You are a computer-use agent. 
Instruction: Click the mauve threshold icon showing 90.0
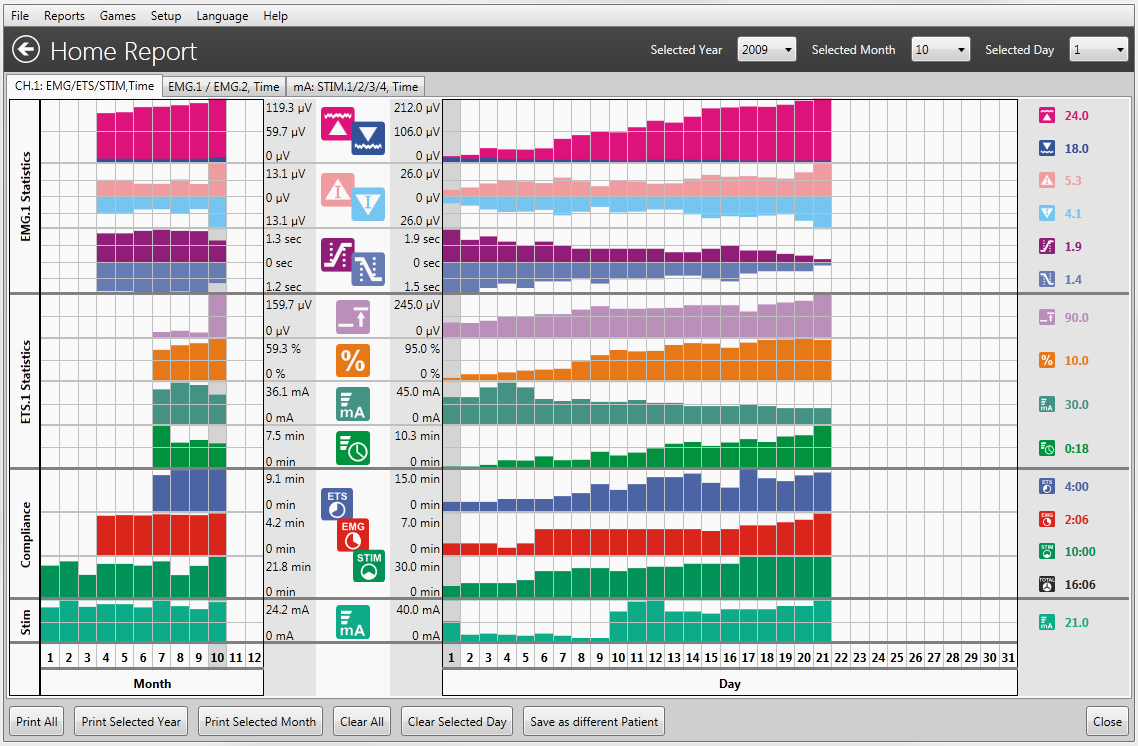pyautogui.click(x=1048, y=317)
